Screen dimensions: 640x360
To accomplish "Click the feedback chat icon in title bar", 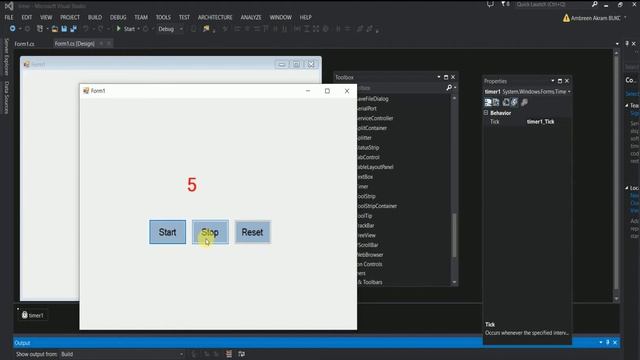I will pos(490,4).
